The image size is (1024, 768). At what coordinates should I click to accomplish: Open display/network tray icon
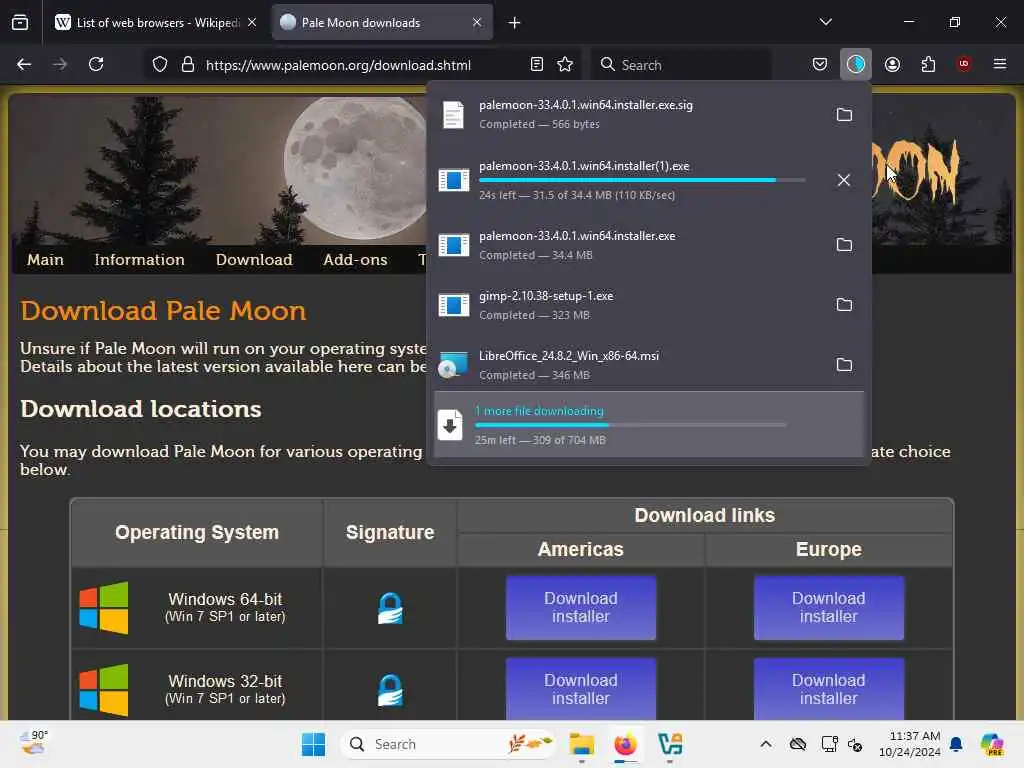829,744
